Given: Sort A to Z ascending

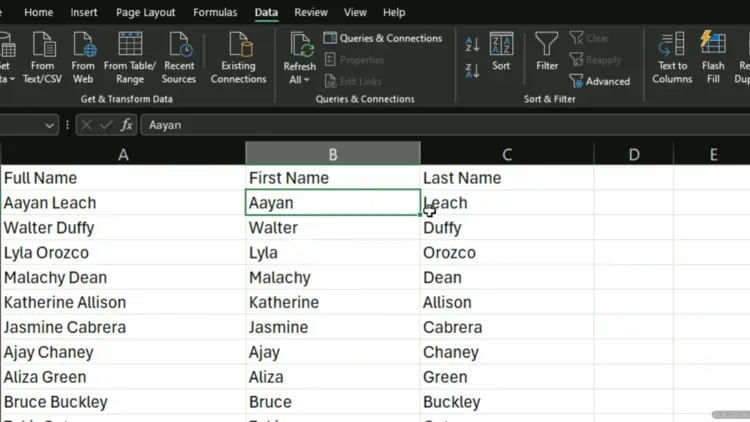Looking at the screenshot, I should pos(472,44).
